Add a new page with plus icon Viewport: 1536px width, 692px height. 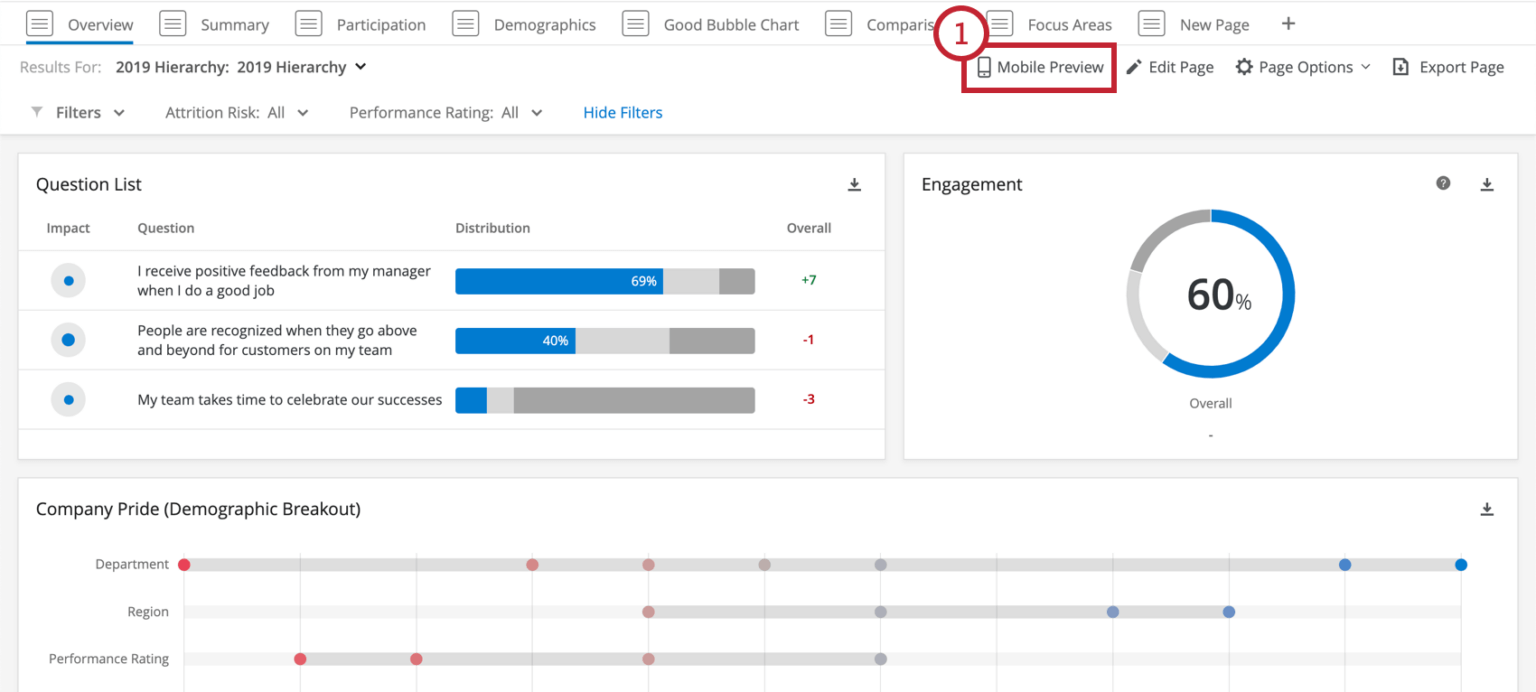(x=1288, y=24)
